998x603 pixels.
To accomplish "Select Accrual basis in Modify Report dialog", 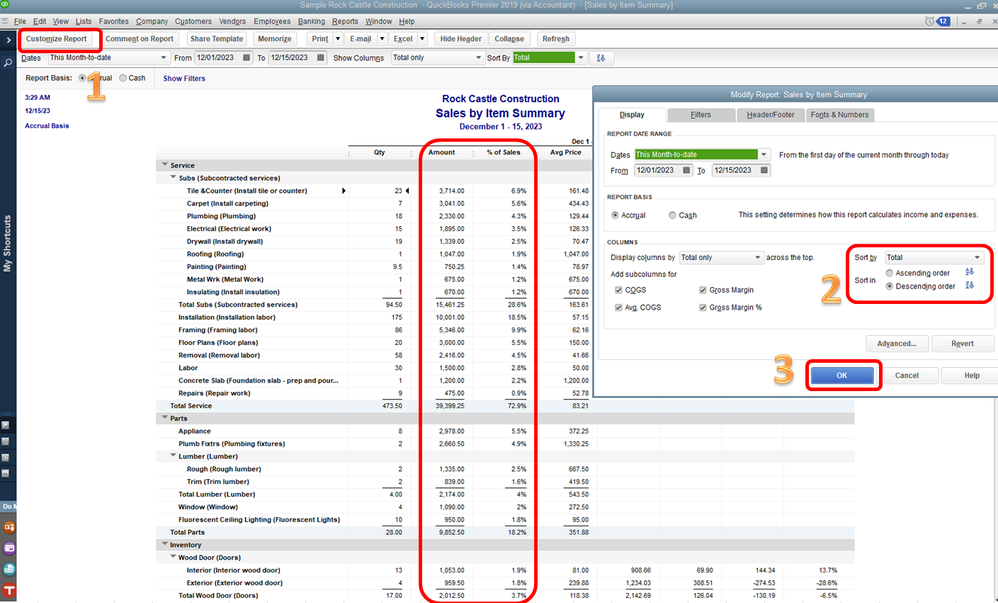I will (x=615, y=215).
